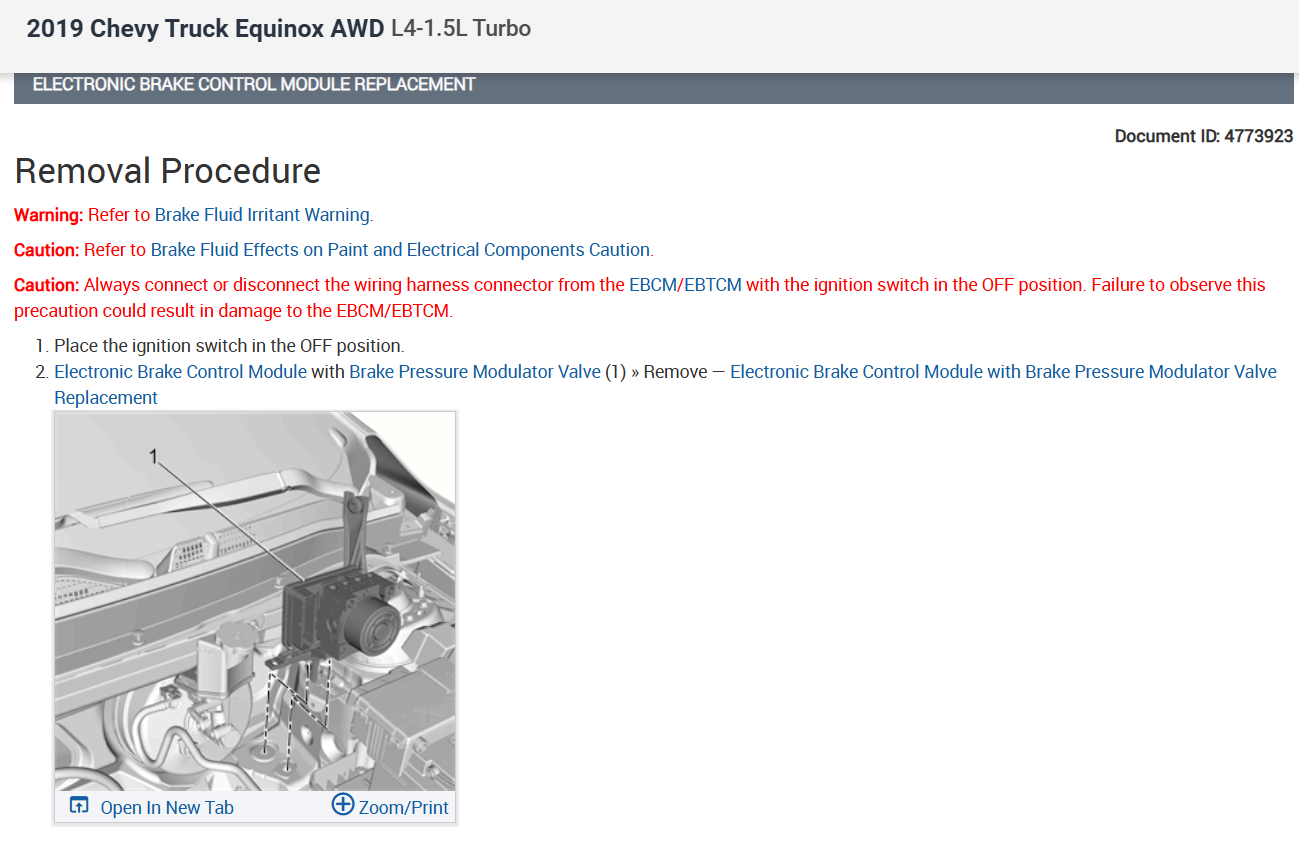This screenshot has width=1299, height=854.
Task: Click the Zoom/Print magnifier plus icon
Action: coord(343,804)
